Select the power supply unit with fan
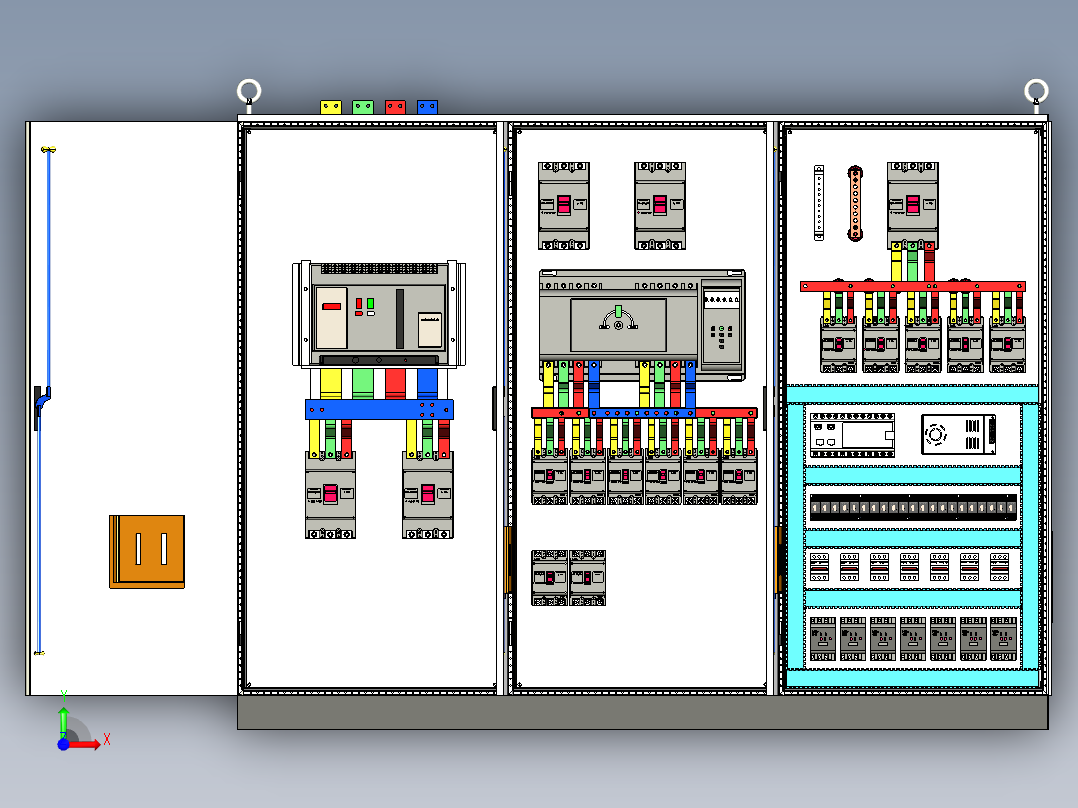The image size is (1078, 808). tap(958, 435)
